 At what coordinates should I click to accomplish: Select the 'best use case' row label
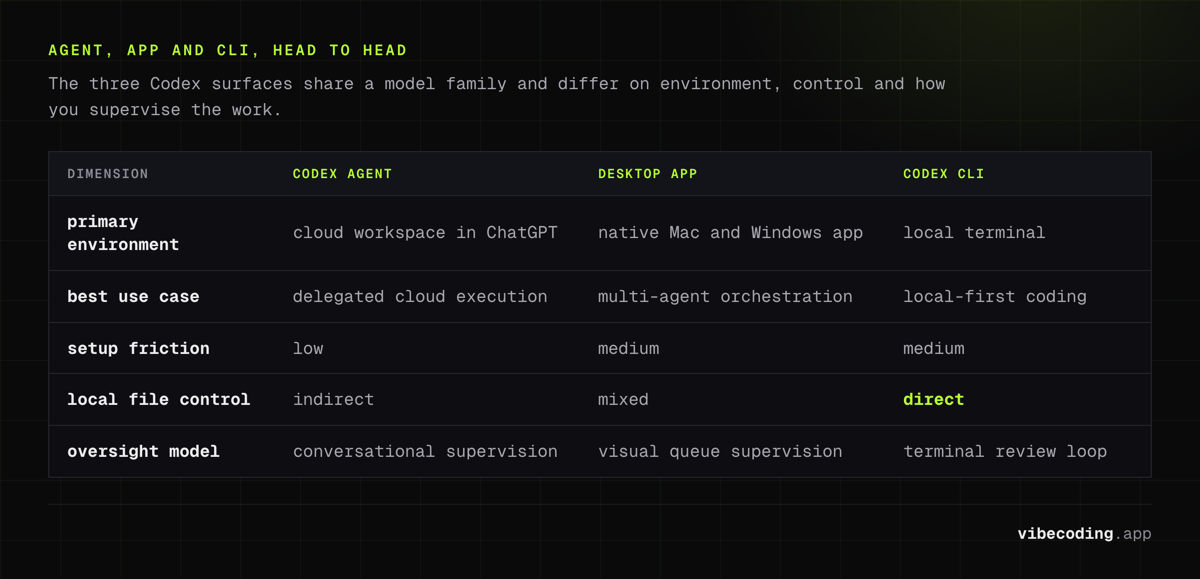(133, 297)
